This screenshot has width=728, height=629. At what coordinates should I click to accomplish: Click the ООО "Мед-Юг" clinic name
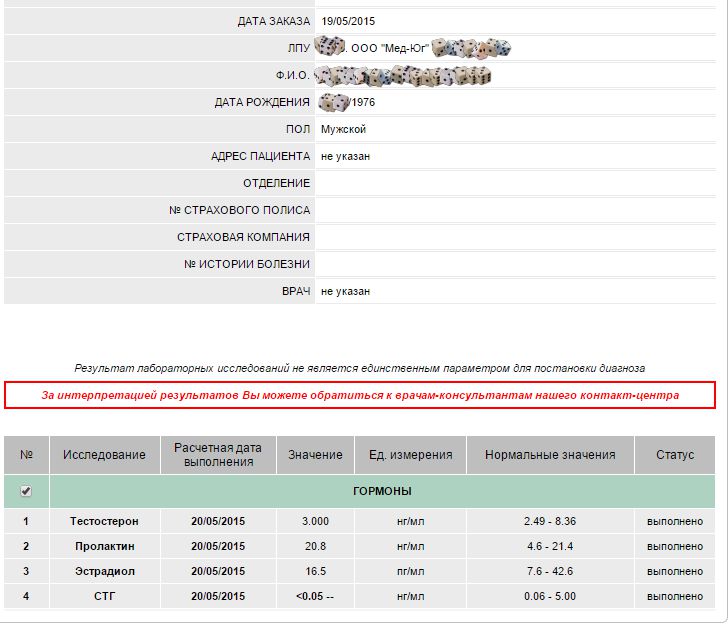(x=390, y=48)
